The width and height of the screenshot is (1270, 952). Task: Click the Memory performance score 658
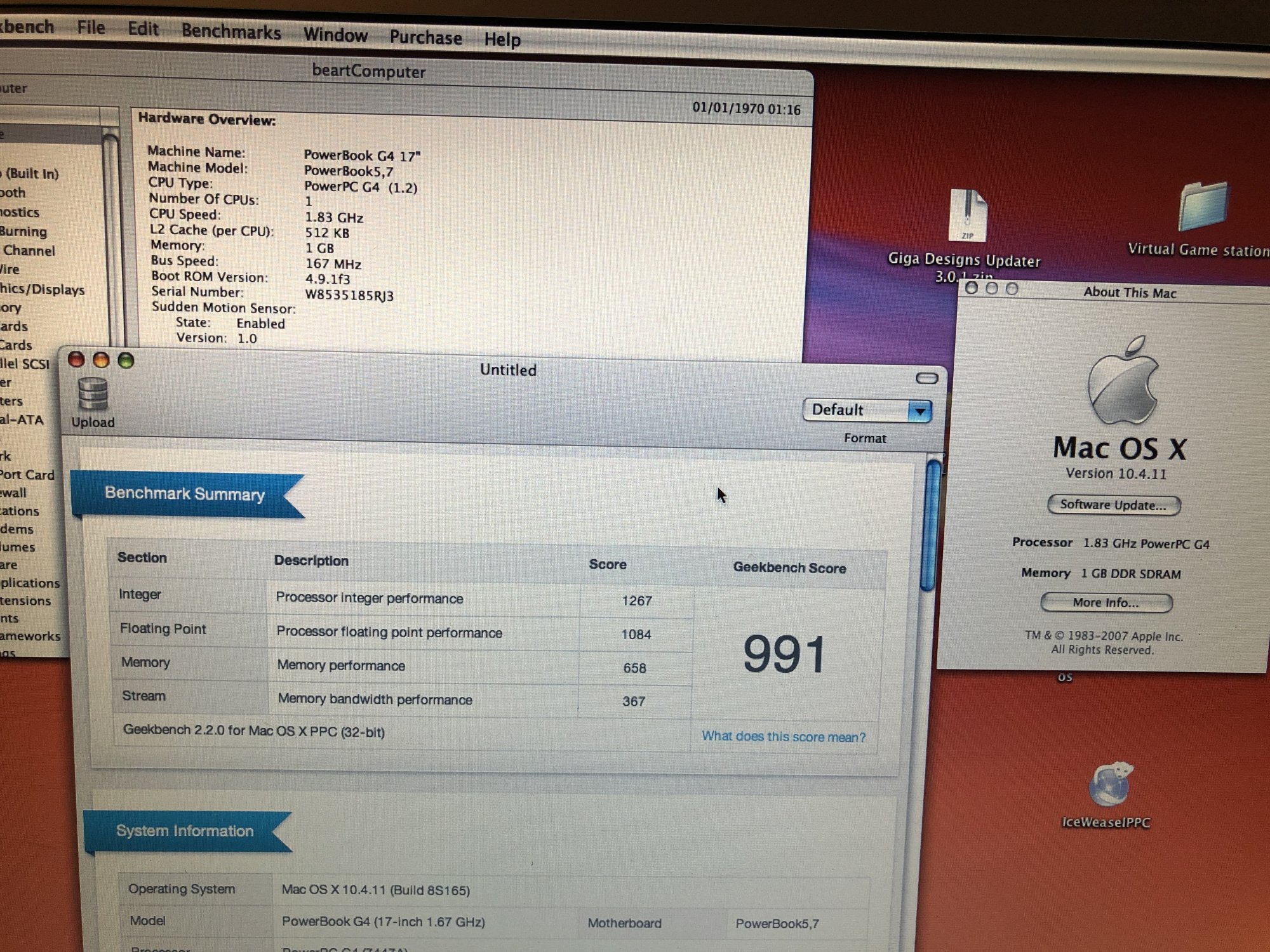point(634,668)
